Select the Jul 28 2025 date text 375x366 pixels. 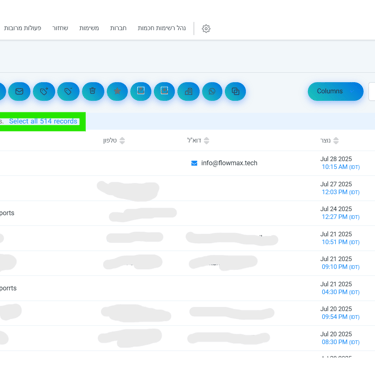pyautogui.click(x=336, y=159)
